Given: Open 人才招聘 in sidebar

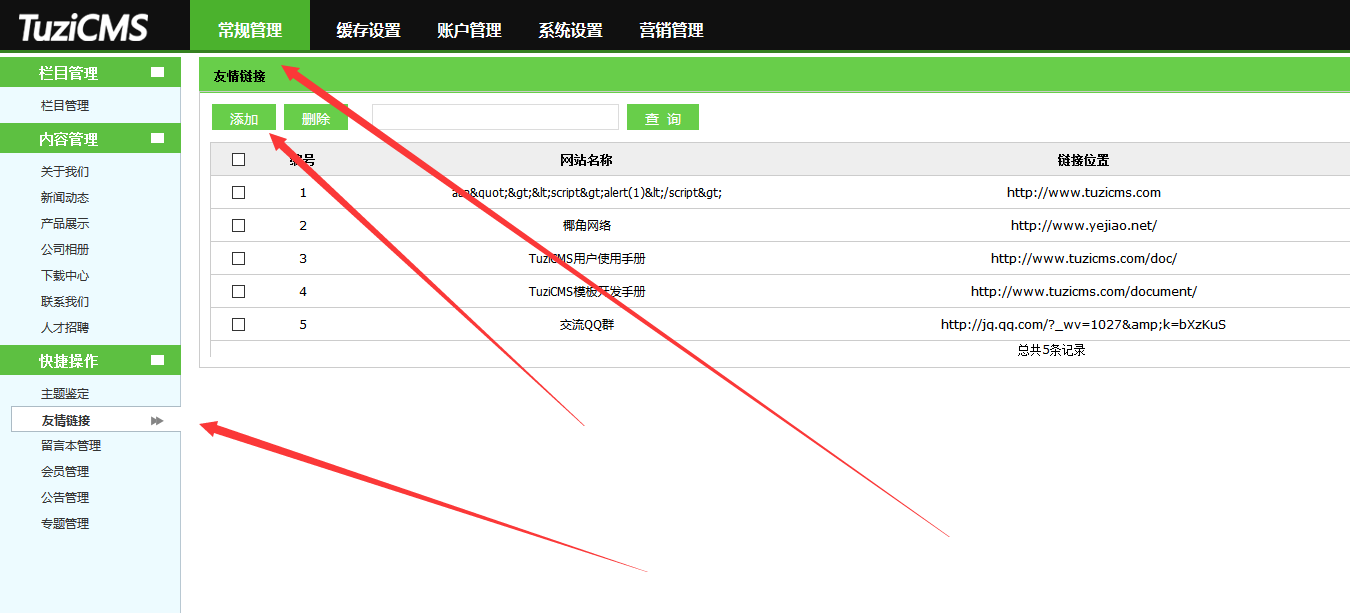Looking at the screenshot, I should pos(65,327).
